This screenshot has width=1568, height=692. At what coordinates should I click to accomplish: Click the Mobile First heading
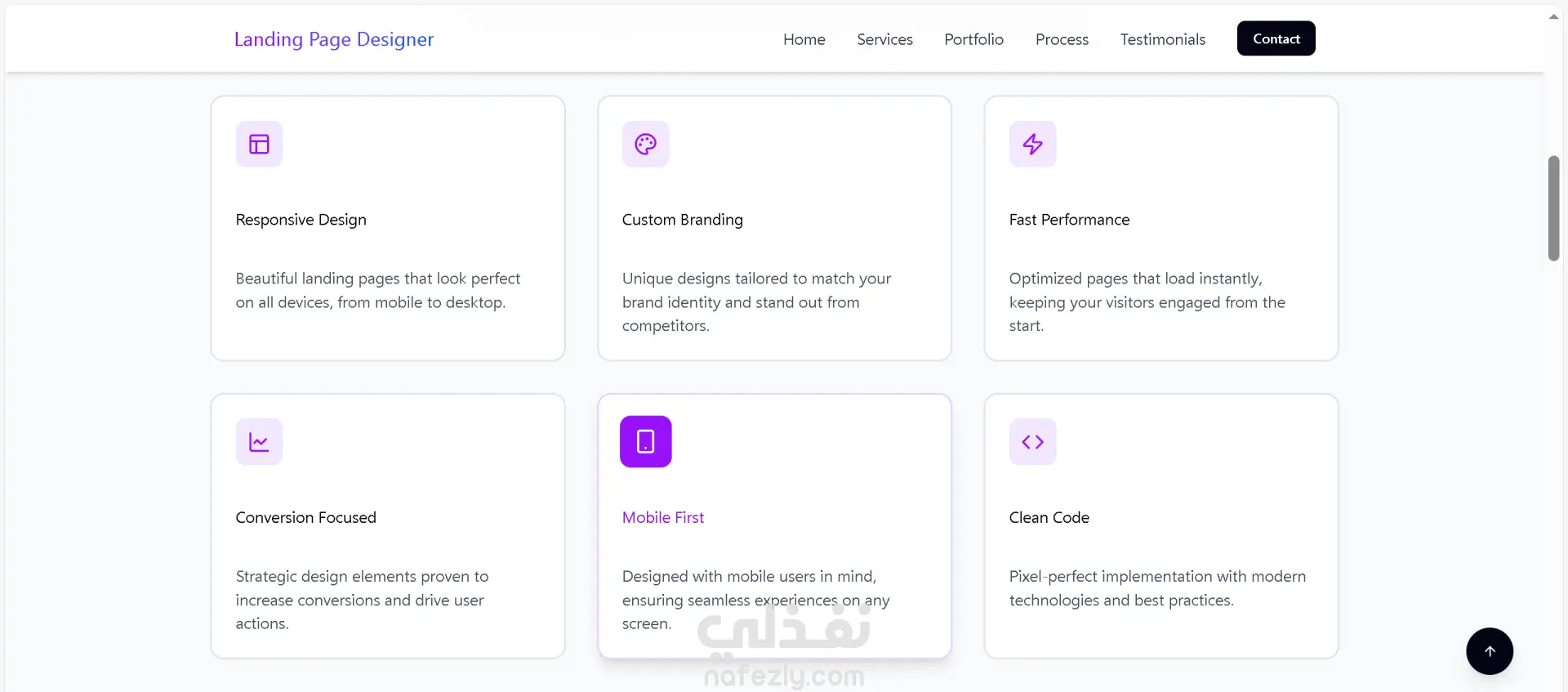pos(662,517)
